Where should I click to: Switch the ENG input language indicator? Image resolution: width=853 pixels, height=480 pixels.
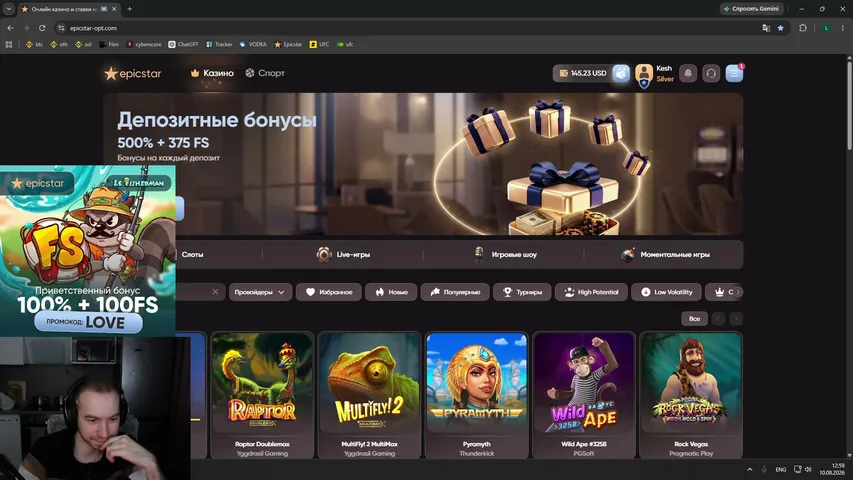tap(781, 469)
